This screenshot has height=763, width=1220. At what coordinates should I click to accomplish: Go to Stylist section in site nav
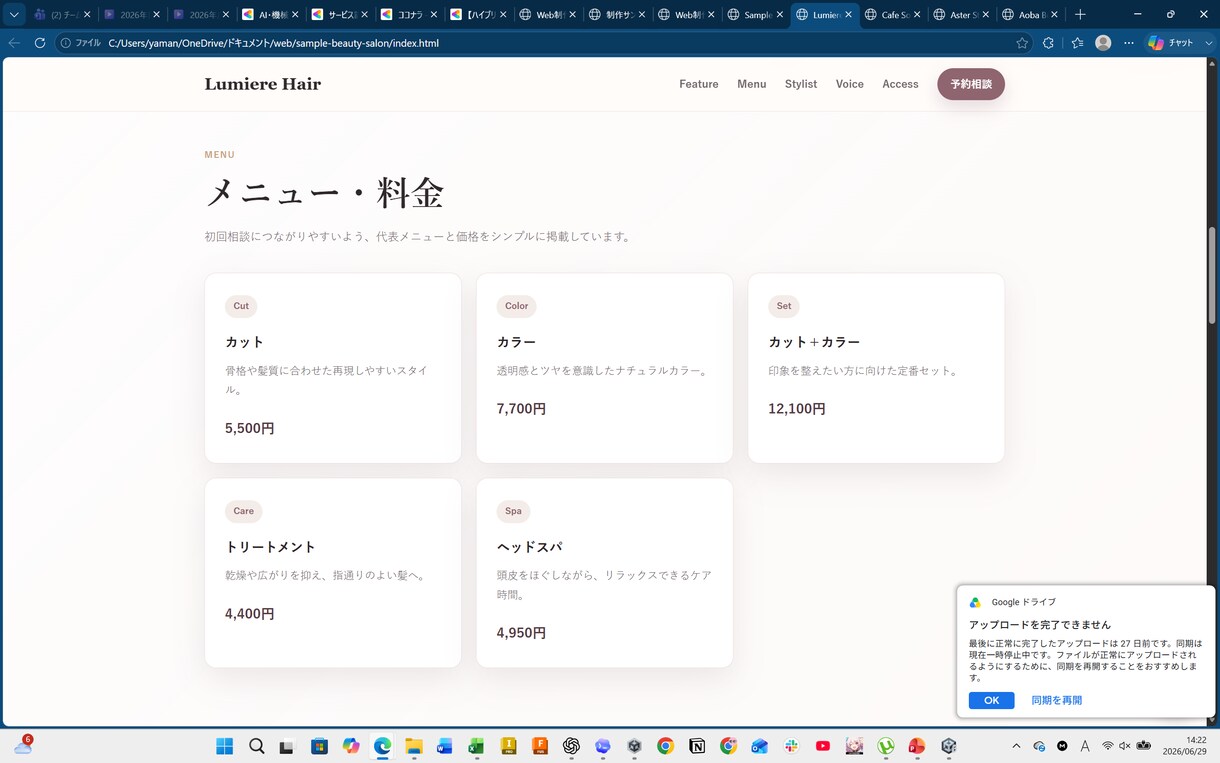(x=801, y=84)
